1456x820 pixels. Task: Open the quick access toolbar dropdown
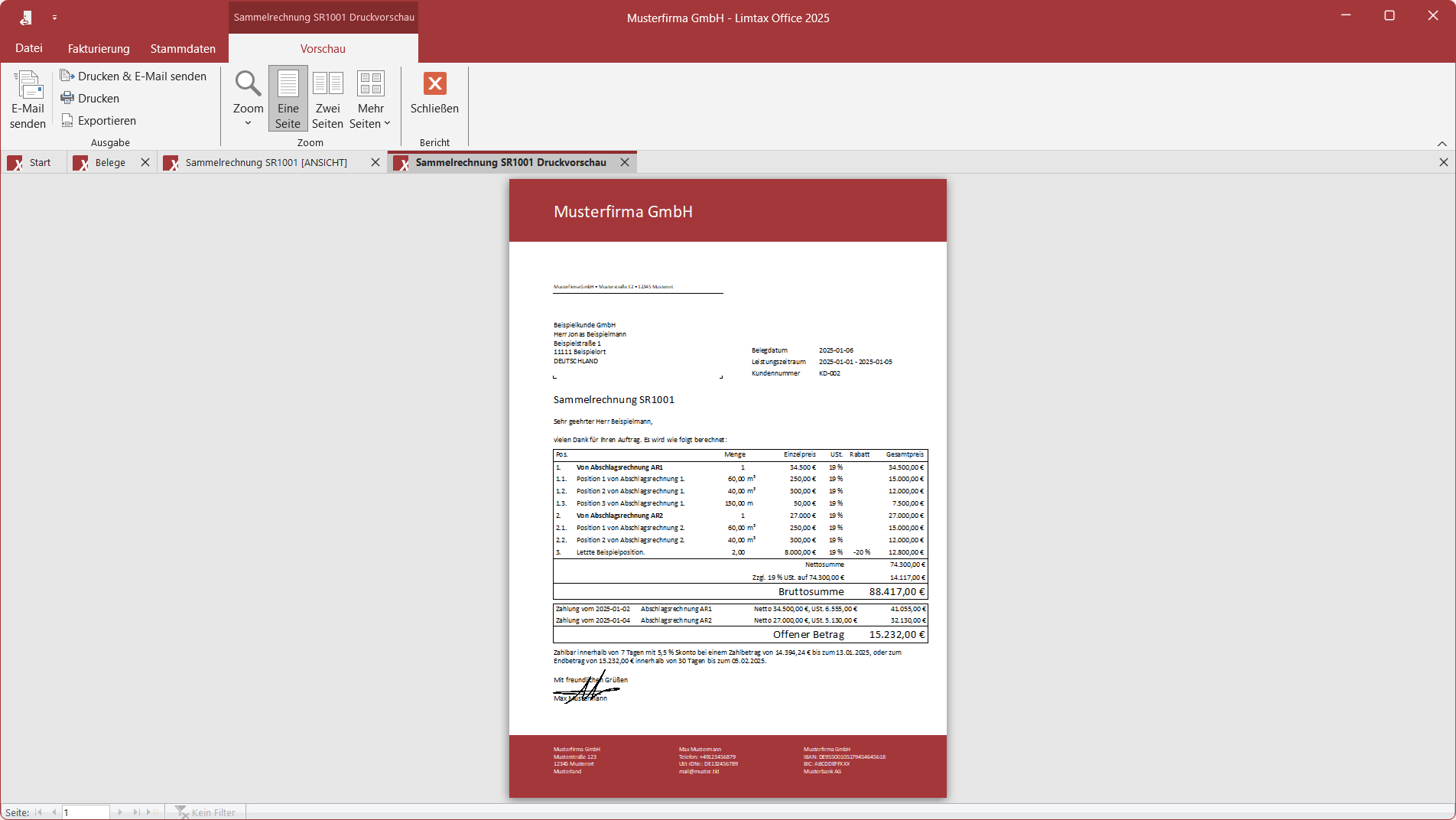coord(54,18)
